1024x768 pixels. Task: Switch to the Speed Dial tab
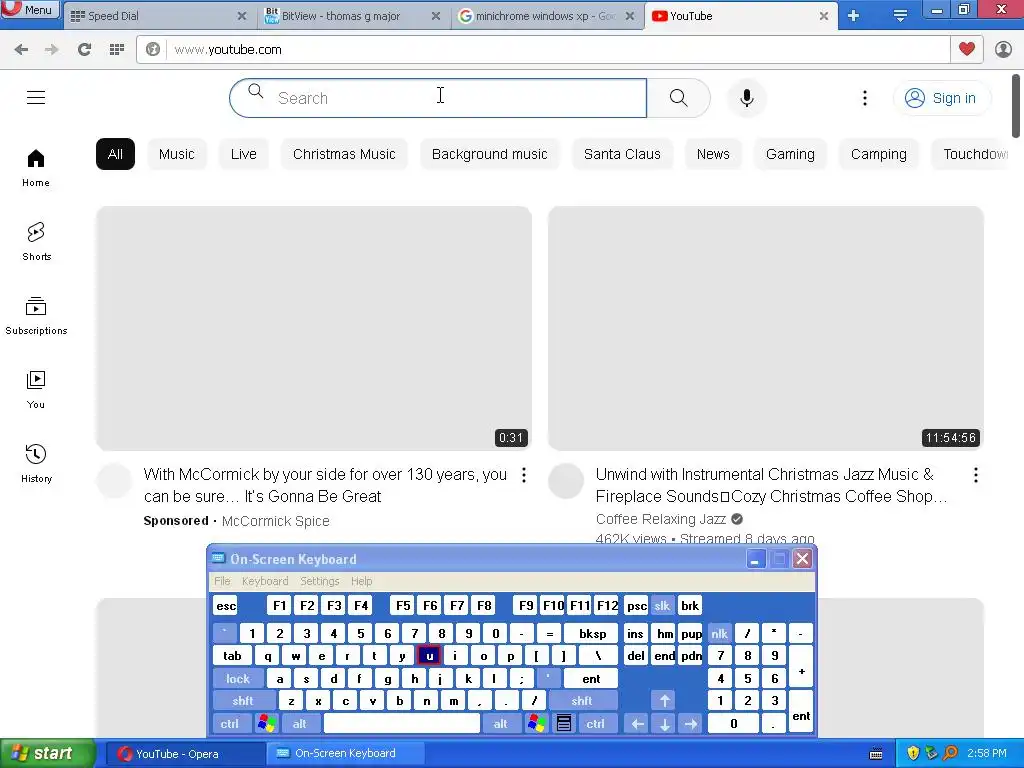(159, 16)
